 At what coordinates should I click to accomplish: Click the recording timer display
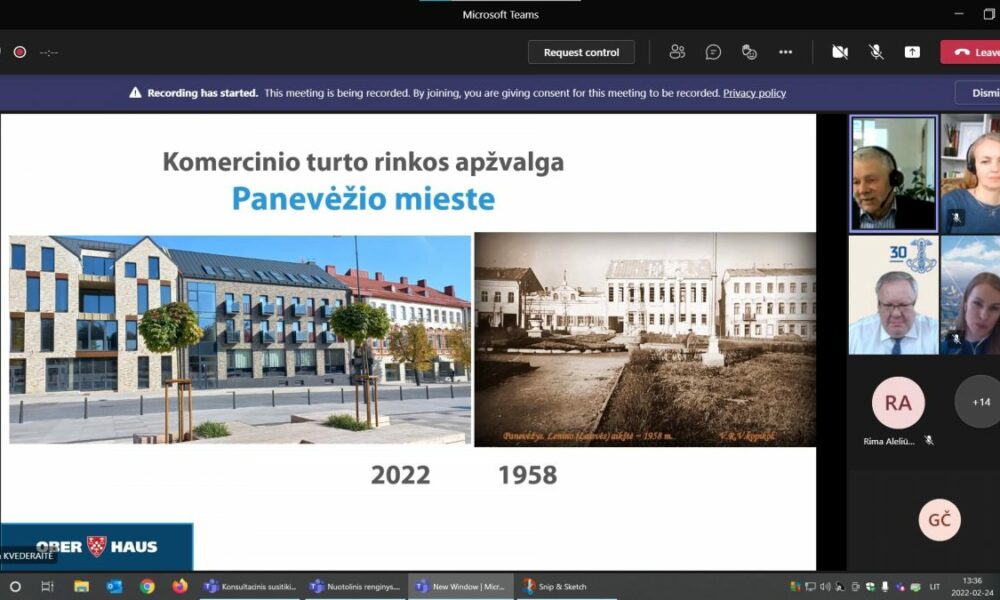pos(49,53)
